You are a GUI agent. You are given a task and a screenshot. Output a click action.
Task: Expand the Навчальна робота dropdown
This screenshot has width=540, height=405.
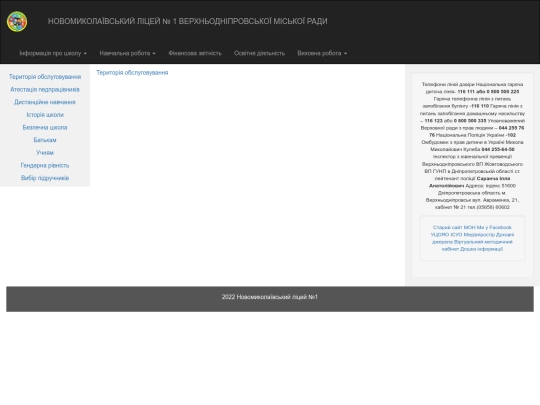(127, 53)
